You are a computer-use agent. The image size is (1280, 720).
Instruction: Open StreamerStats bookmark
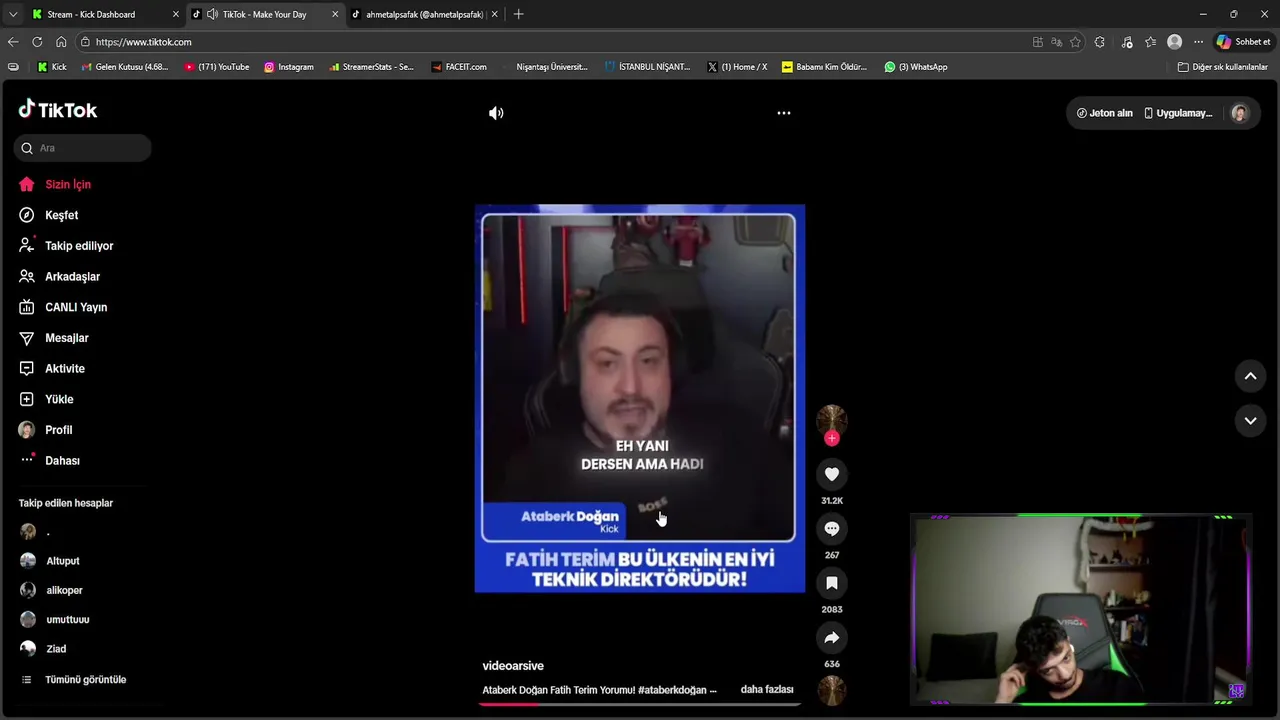point(371,67)
